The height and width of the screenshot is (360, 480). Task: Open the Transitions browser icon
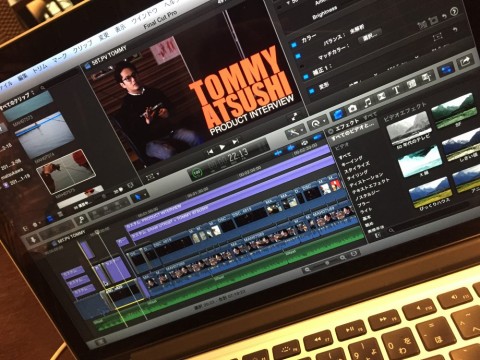[x=381, y=97]
